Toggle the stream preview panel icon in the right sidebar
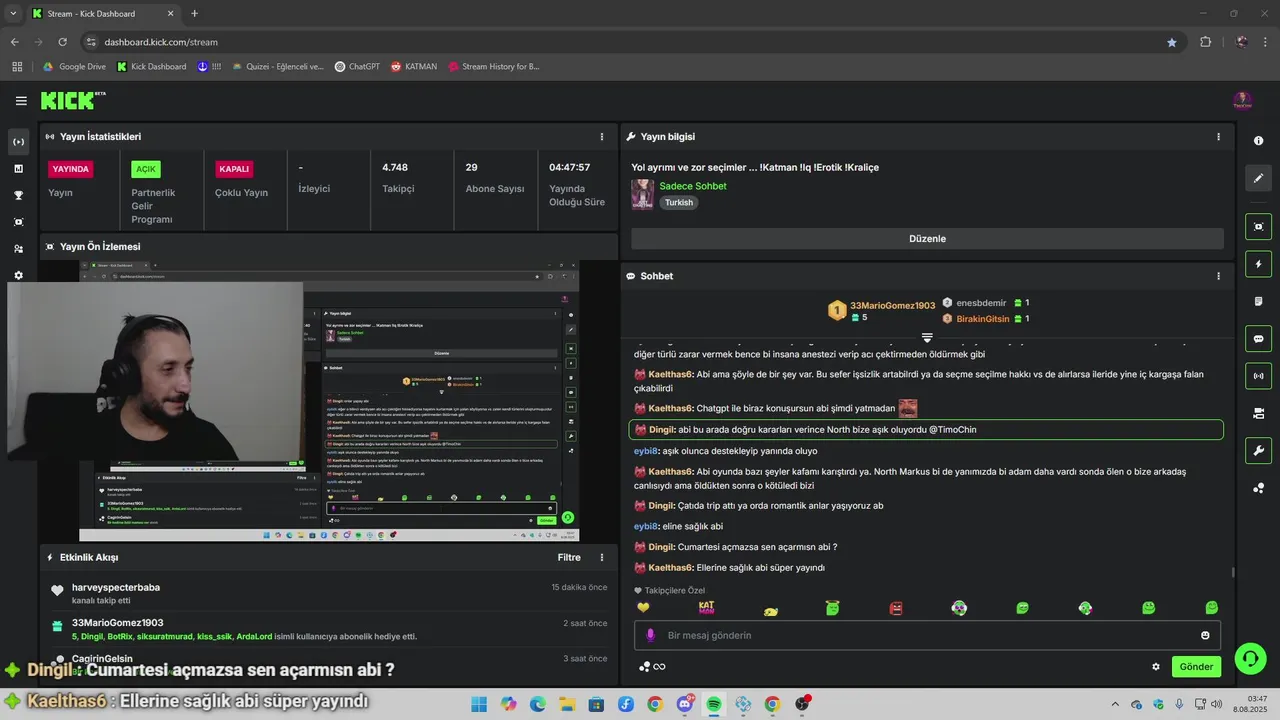The image size is (1280, 720). point(1258,227)
